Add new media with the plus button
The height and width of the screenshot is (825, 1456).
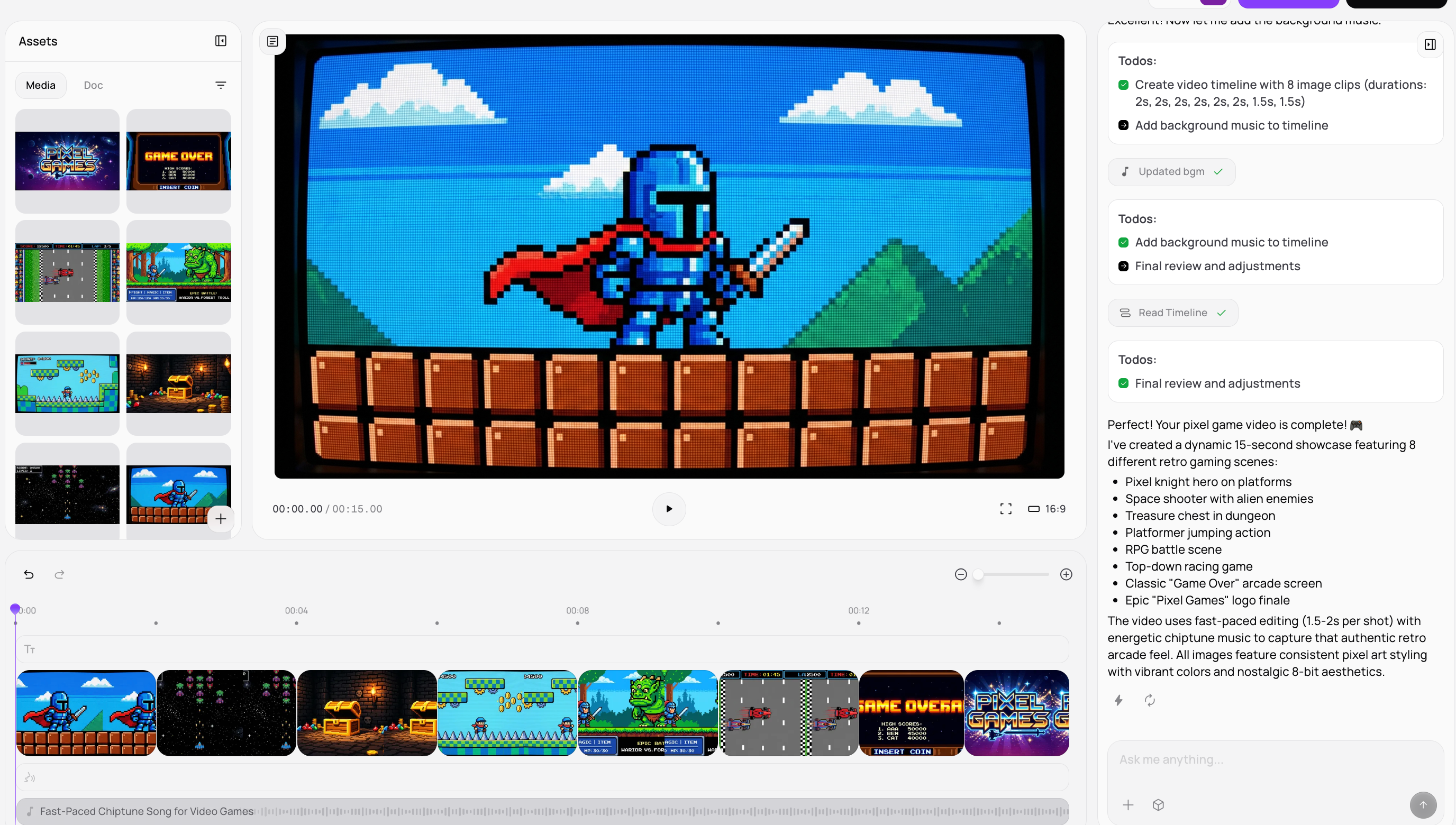(221, 518)
